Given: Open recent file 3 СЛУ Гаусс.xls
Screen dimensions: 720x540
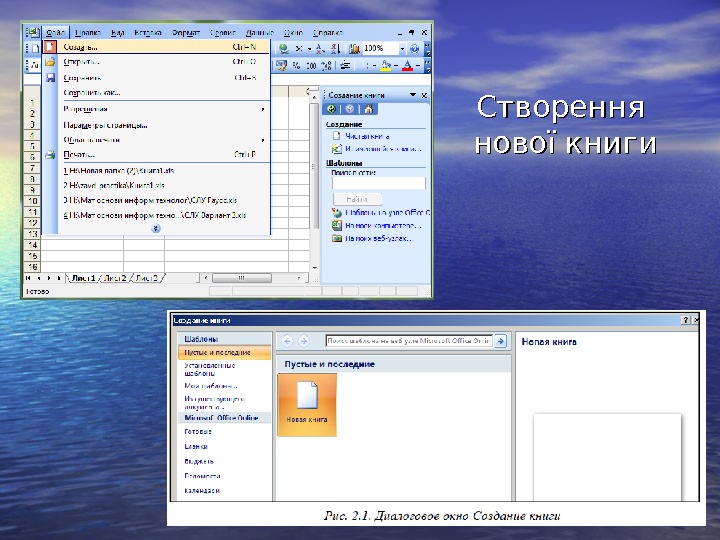Looking at the screenshot, I should 156,200.
